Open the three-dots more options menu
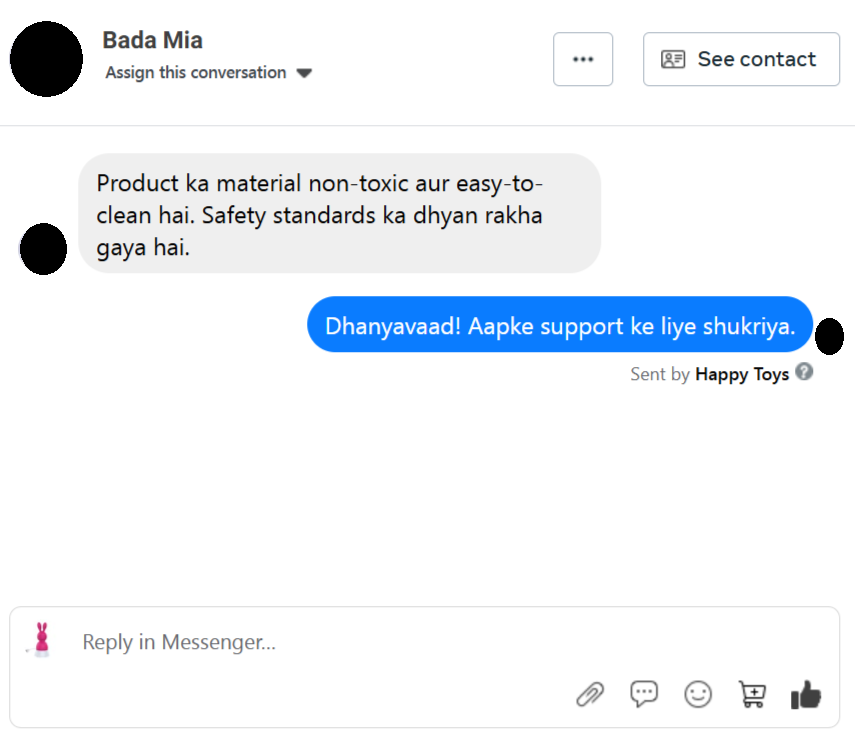The height and width of the screenshot is (740, 855). [583, 59]
